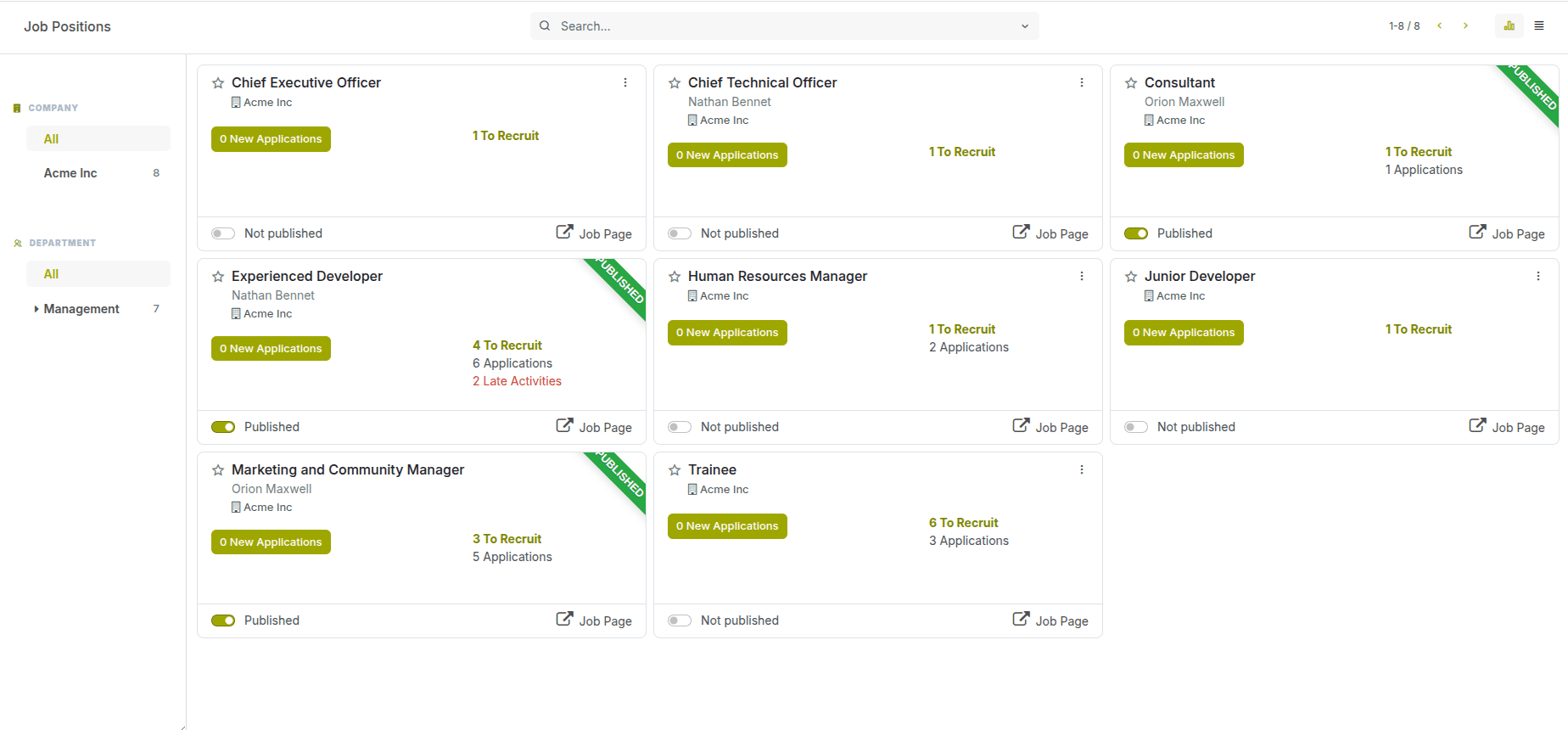Switch to list view

(x=1539, y=26)
